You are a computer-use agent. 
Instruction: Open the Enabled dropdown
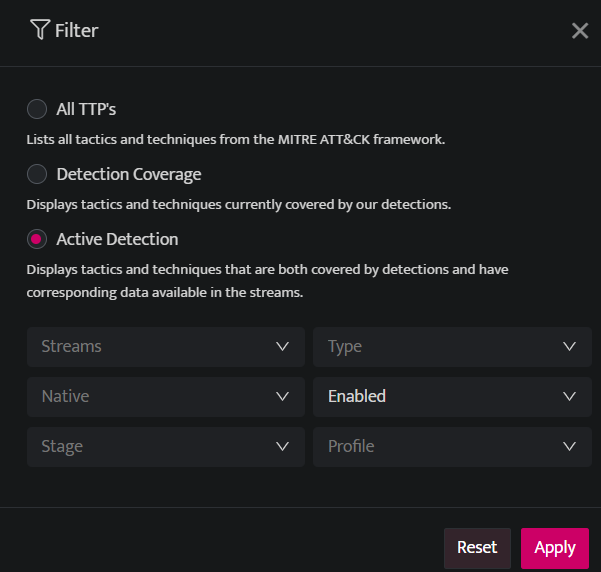452,397
